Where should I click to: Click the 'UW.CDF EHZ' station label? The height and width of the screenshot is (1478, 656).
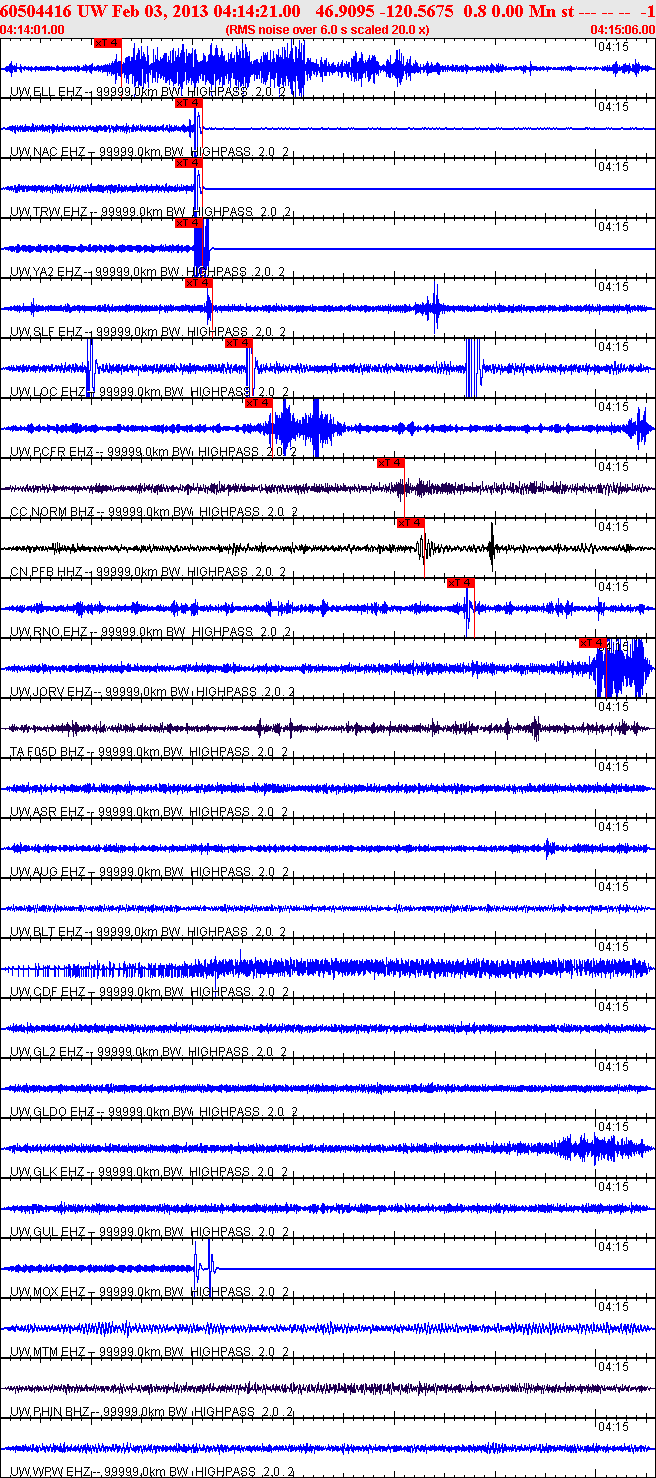(x=47, y=991)
